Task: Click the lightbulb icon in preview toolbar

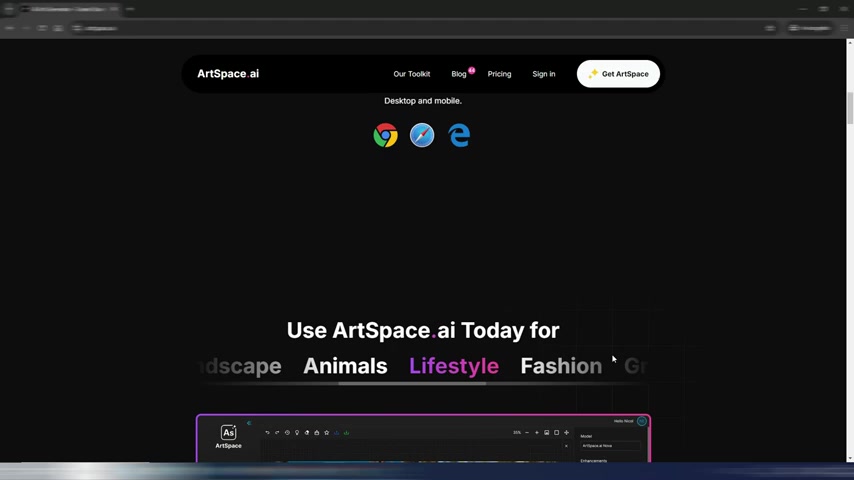Action: pos(297,433)
